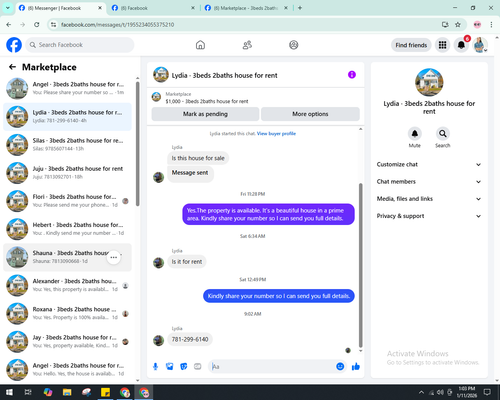500x400 pixels.
Task: Bookmark this page with the star icon
Action: (458, 25)
